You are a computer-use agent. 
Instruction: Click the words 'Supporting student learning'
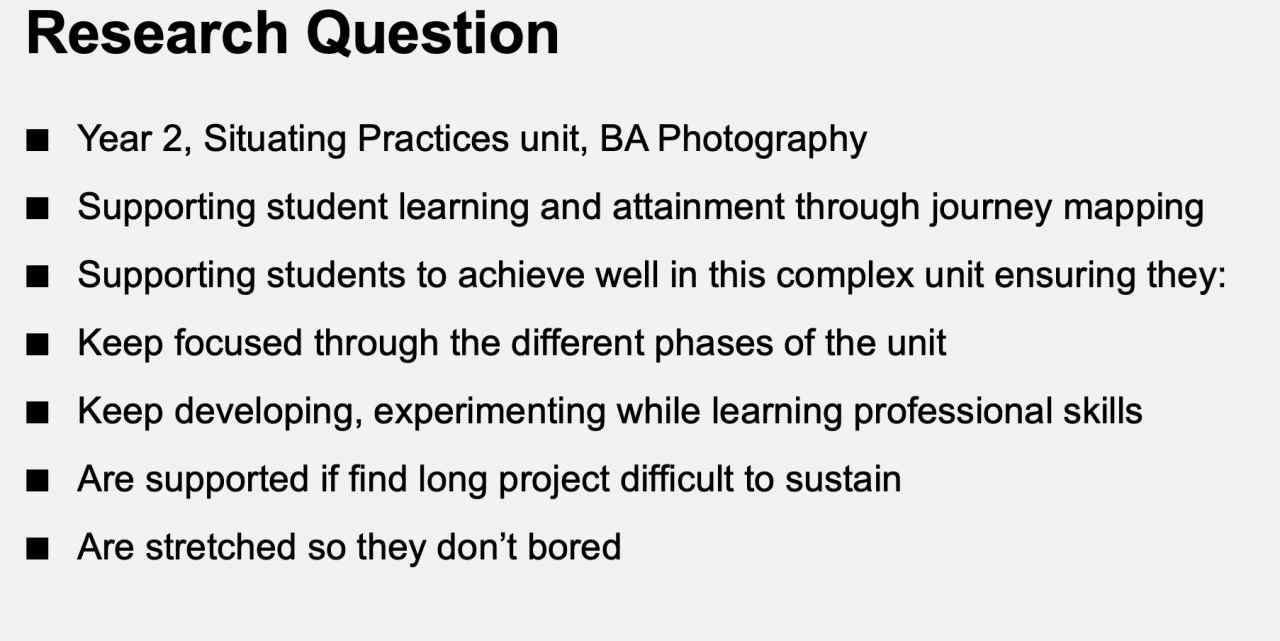pos(305,208)
